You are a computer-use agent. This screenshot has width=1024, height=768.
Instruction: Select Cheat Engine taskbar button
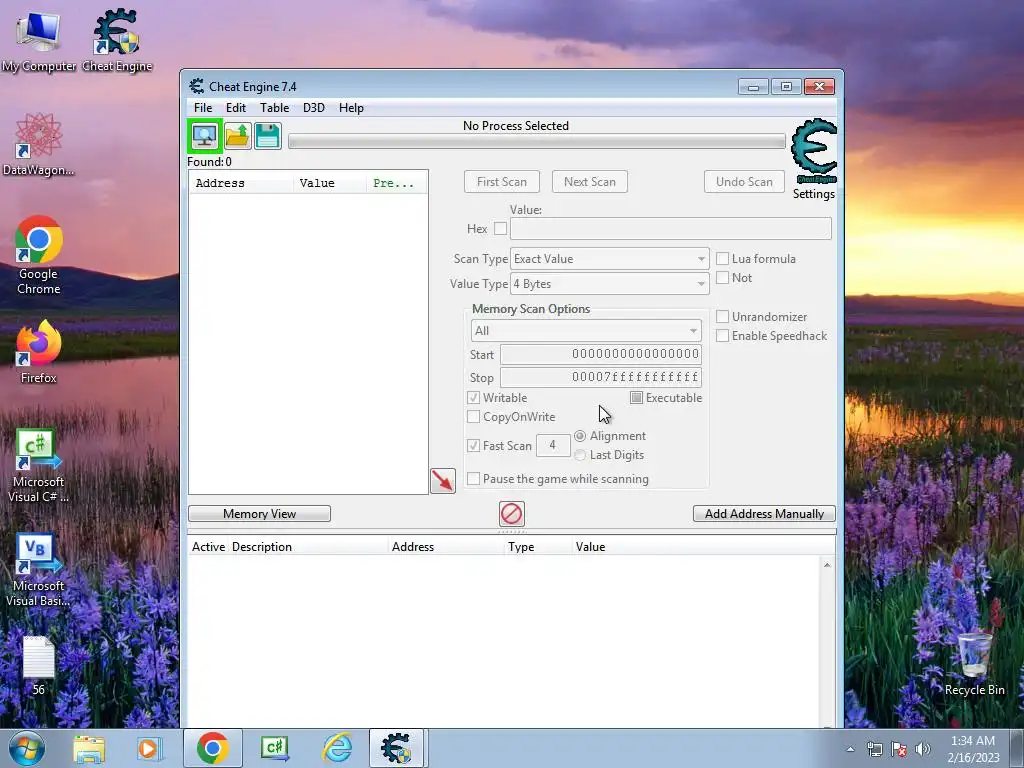pyautogui.click(x=397, y=748)
